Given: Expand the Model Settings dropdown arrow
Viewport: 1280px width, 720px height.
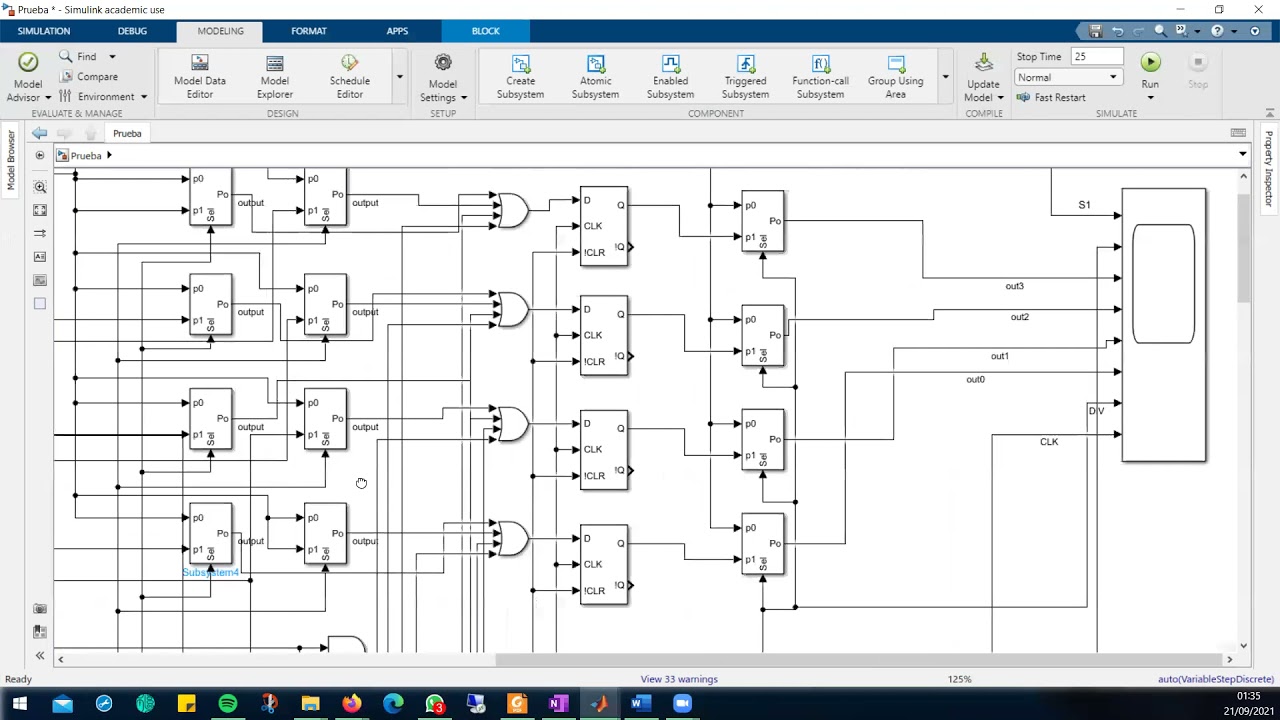Looking at the screenshot, I should (463, 97).
